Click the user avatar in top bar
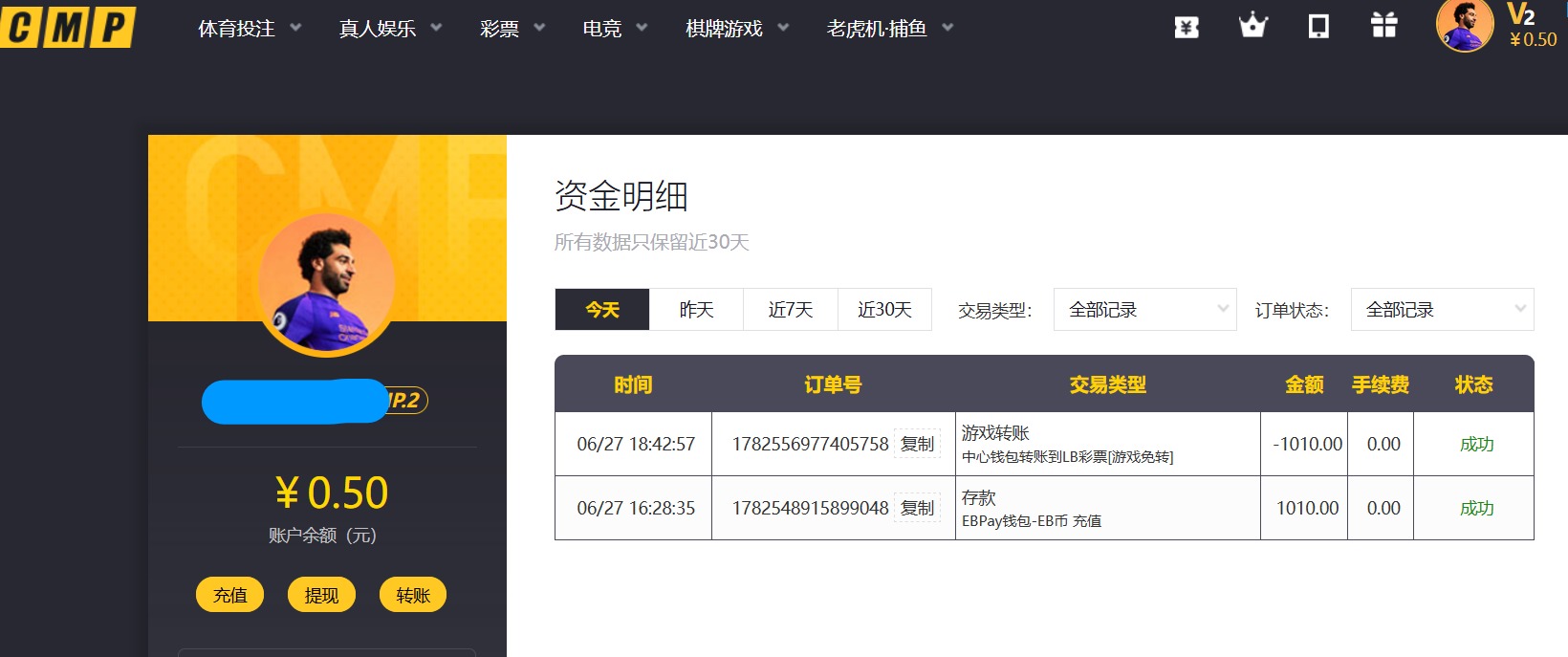Viewport: 1568px width, 657px height. pos(1464,25)
